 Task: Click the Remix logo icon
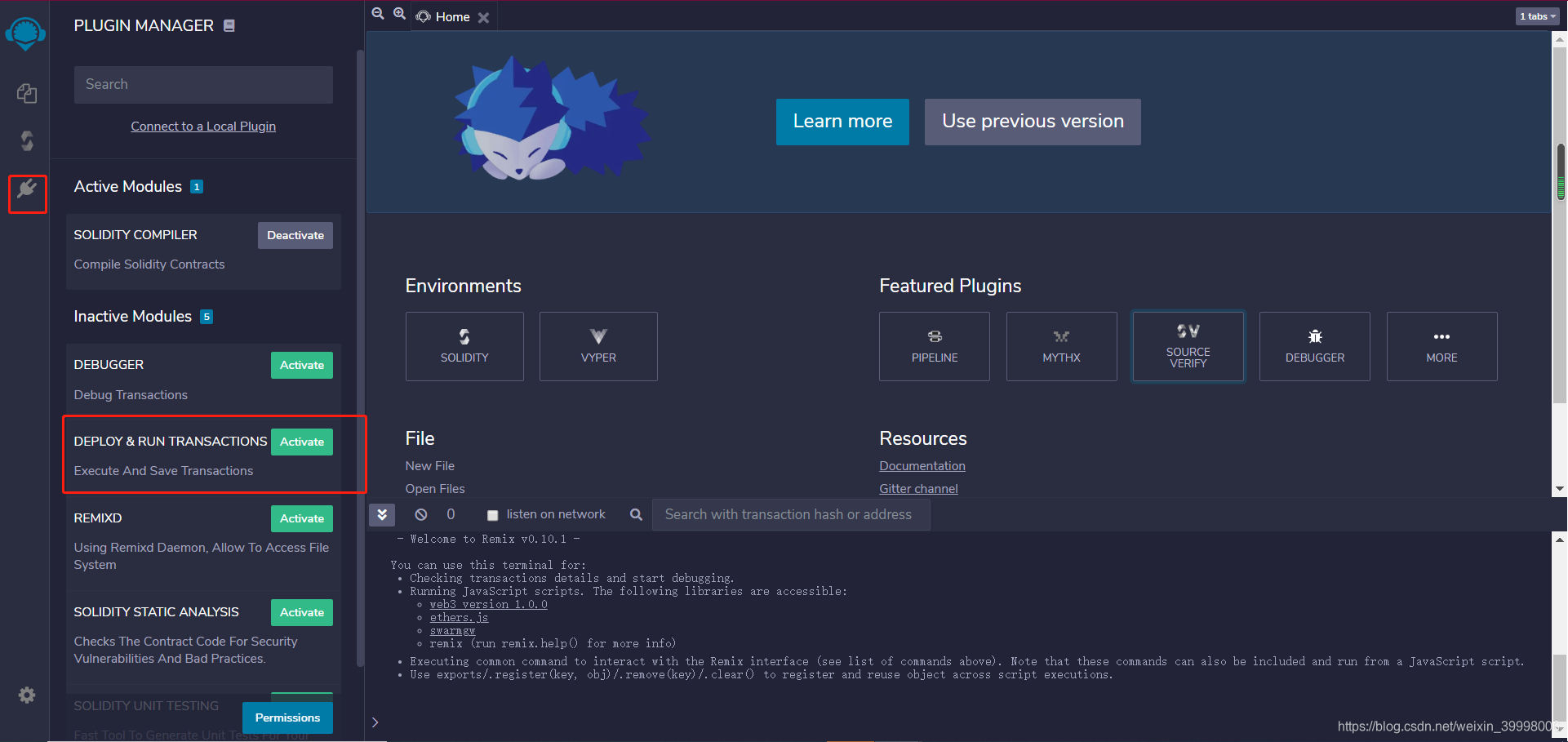click(25, 33)
